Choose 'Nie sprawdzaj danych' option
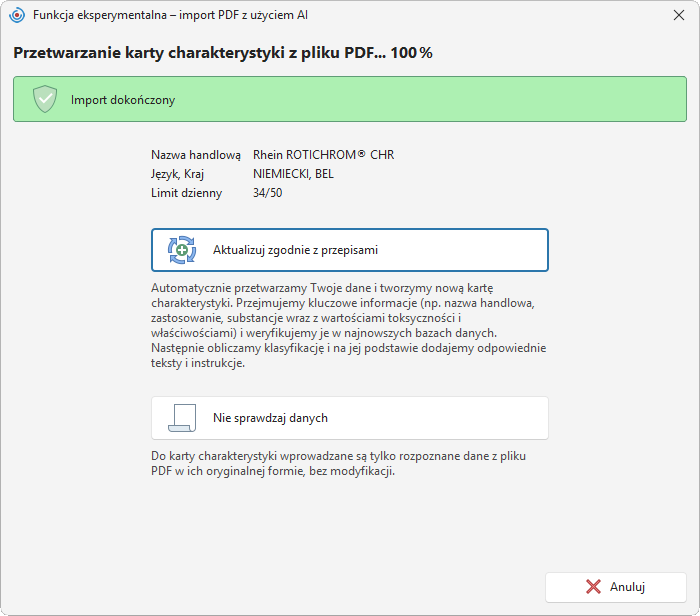700x616 pixels. [x=350, y=418]
